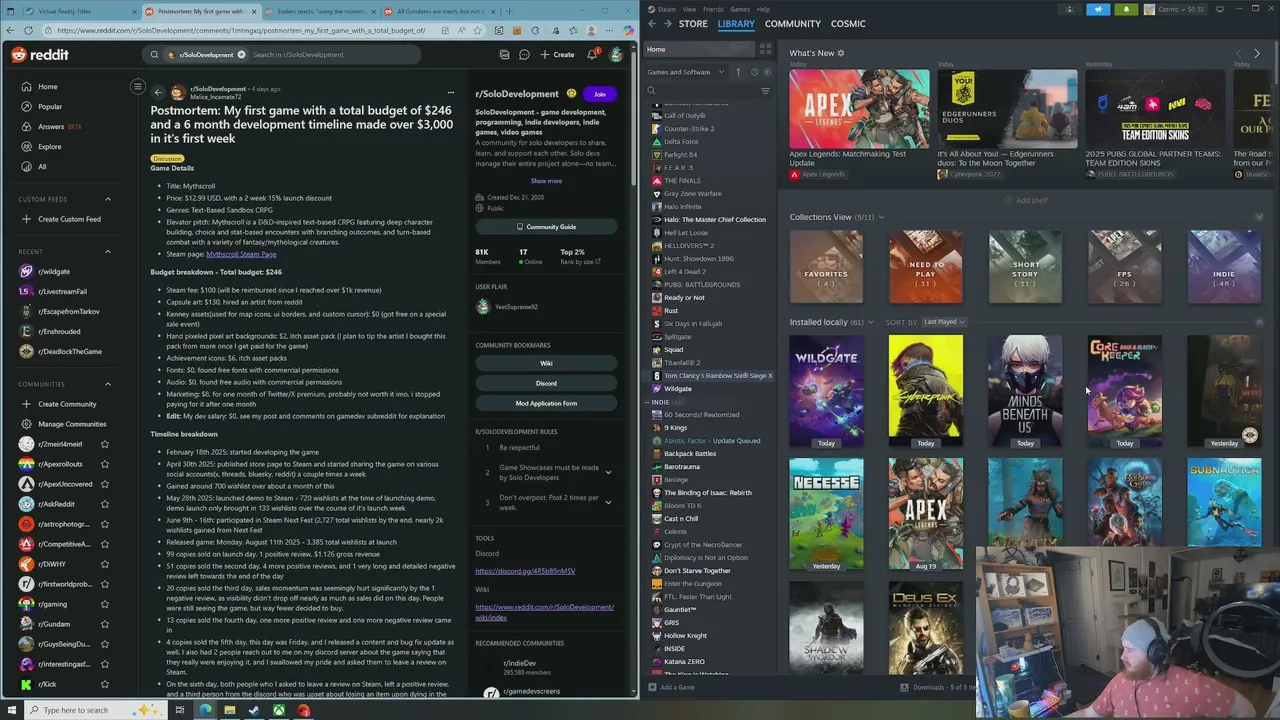Open the discord.gg invite link
The image size is (1280, 720).
pyautogui.click(x=525, y=571)
